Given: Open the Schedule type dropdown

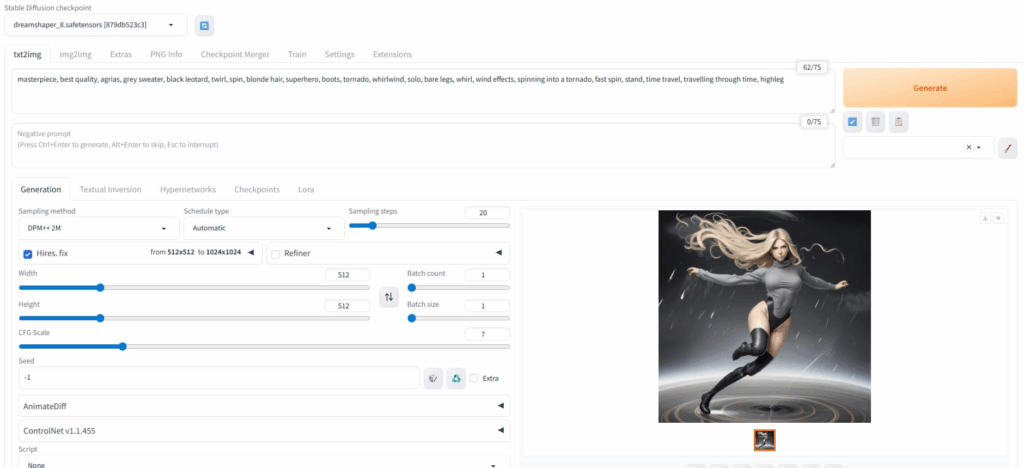Looking at the screenshot, I should [262, 228].
